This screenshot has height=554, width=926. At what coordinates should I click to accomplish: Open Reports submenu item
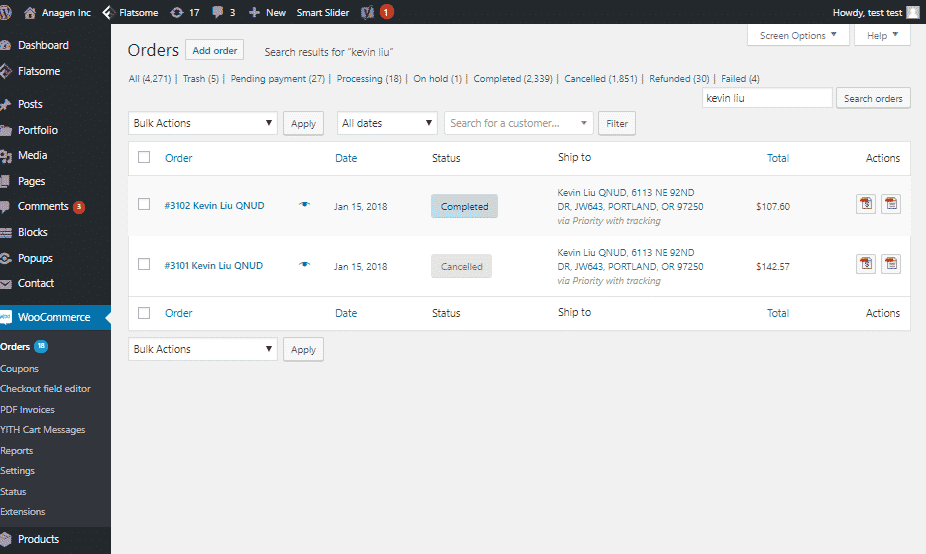[x=17, y=451]
